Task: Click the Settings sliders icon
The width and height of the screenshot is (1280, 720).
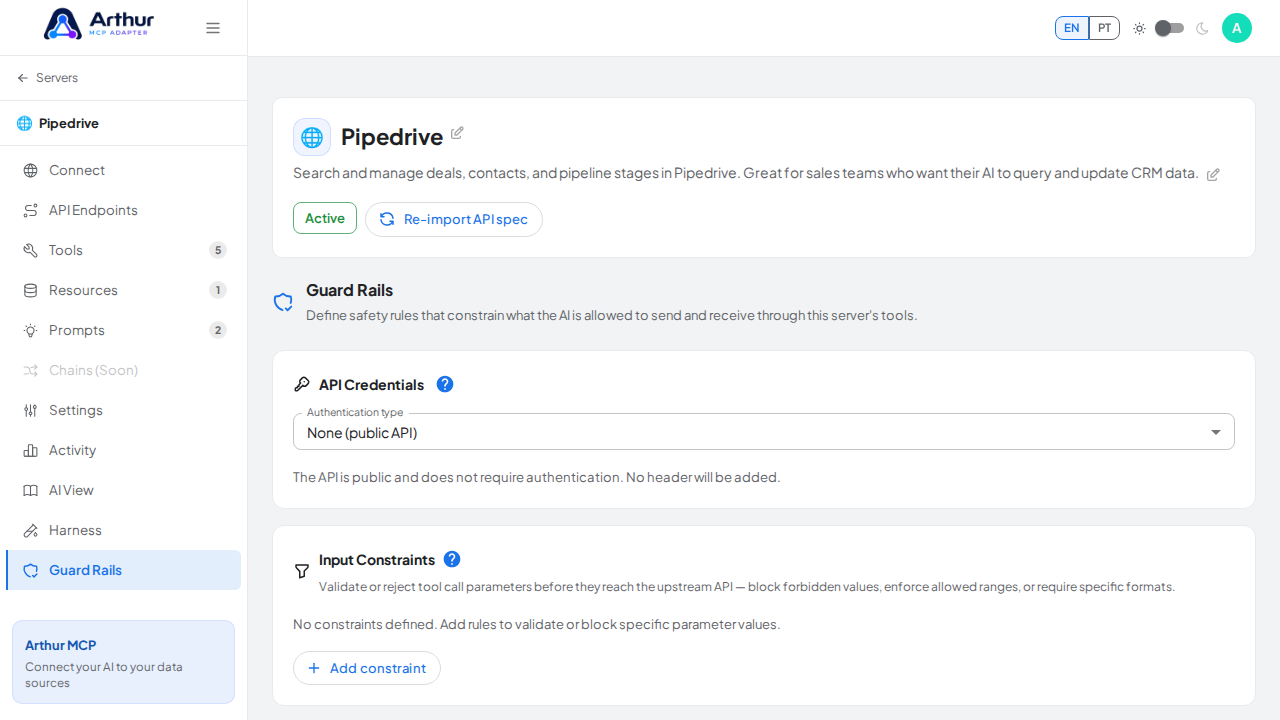Action: tap(31, 411)
